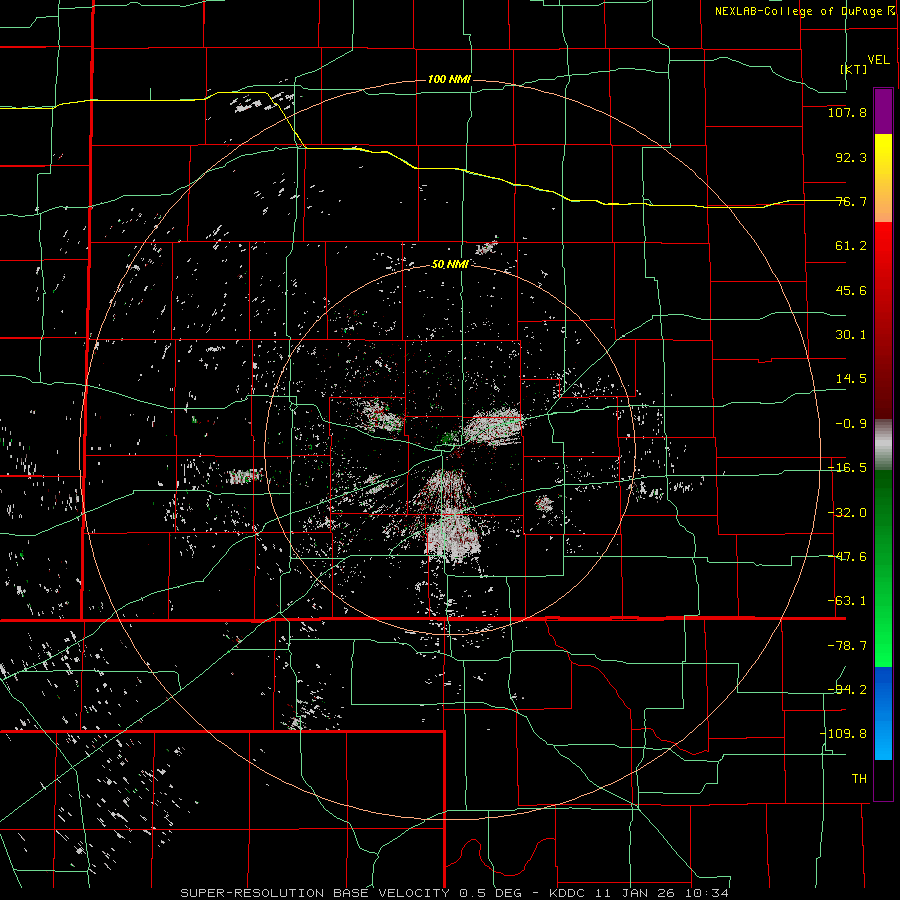This screenshot has height=900, width=900.
Task: Click the -47.6 value on velocity scale
Action: pos(847,557)
